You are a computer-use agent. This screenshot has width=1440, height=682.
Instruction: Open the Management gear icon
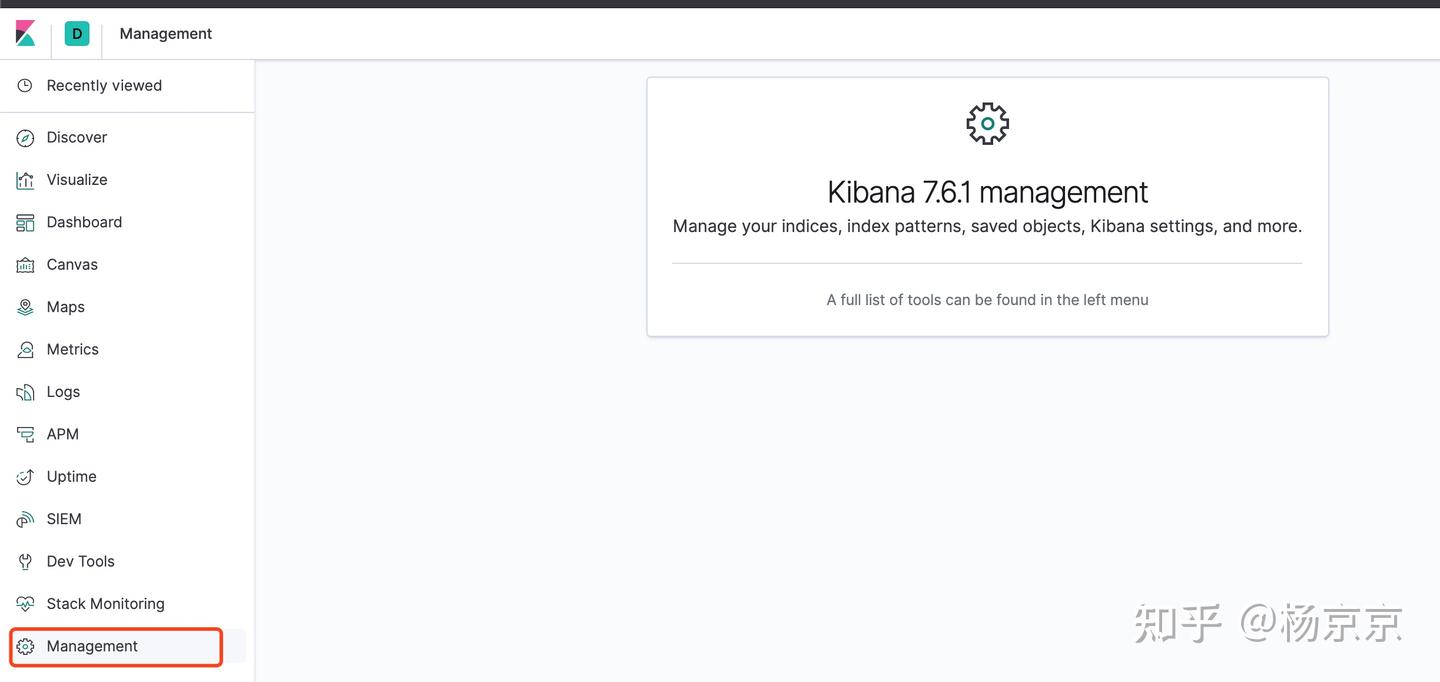25,646
